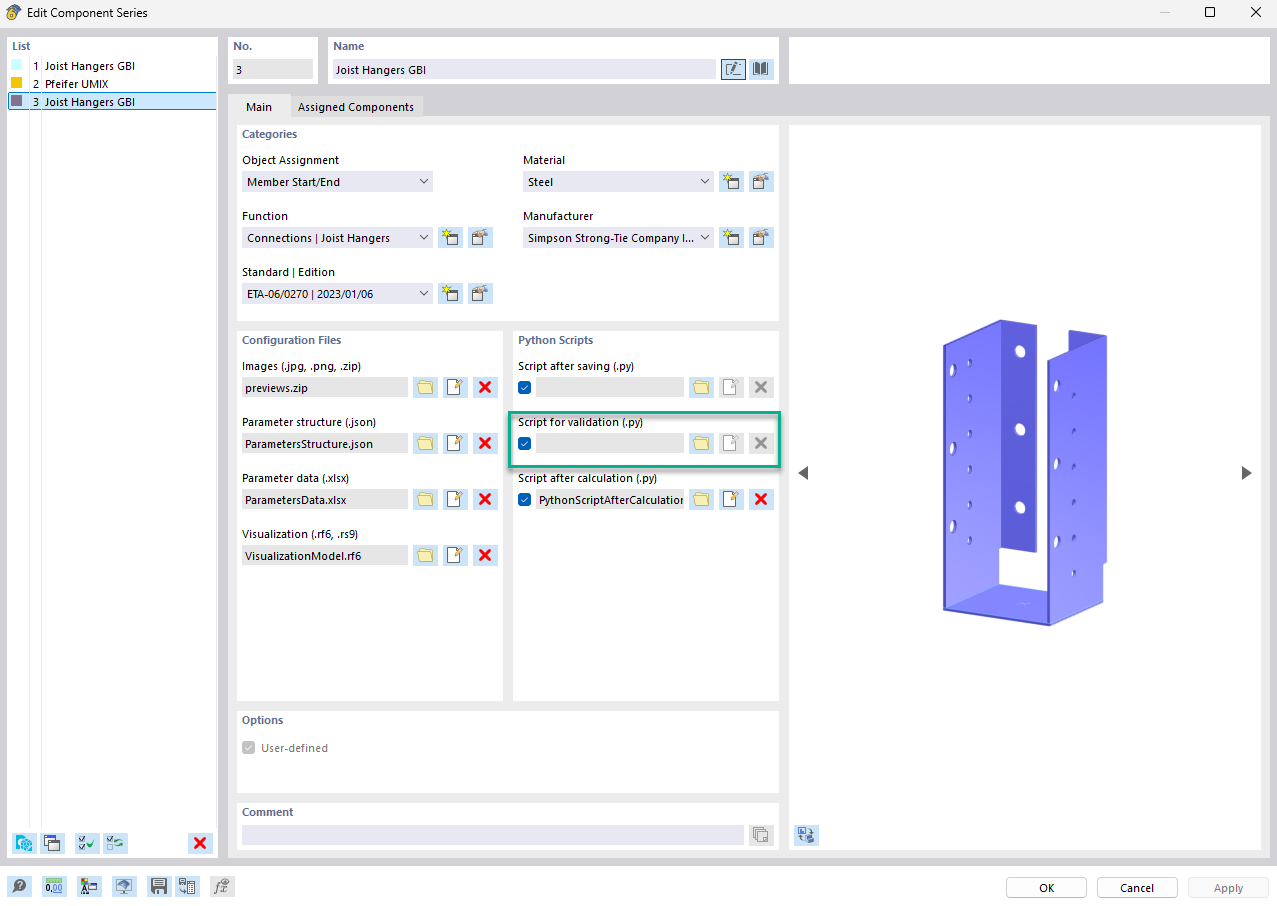Switch to Assigned Components tab

coord(356,107)
